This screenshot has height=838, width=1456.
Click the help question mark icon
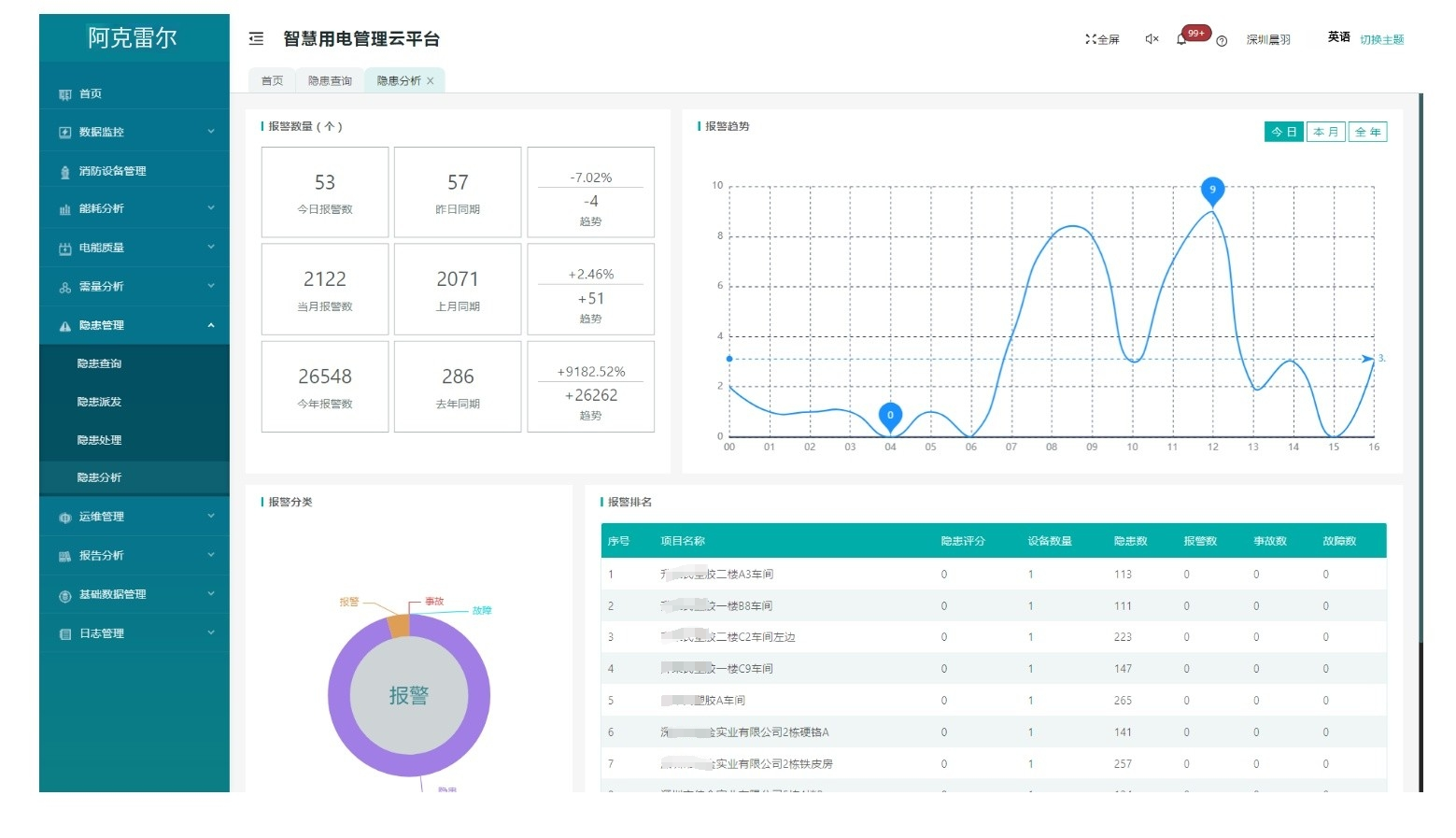tap(1221, 40)
